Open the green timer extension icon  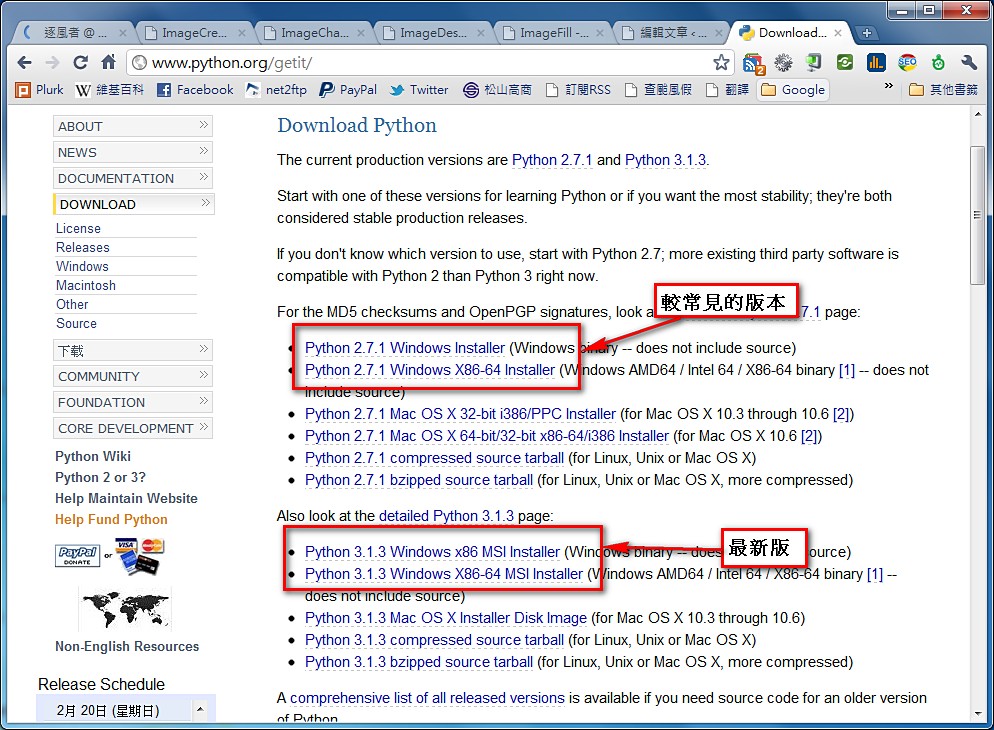click(x=938, y=62)
